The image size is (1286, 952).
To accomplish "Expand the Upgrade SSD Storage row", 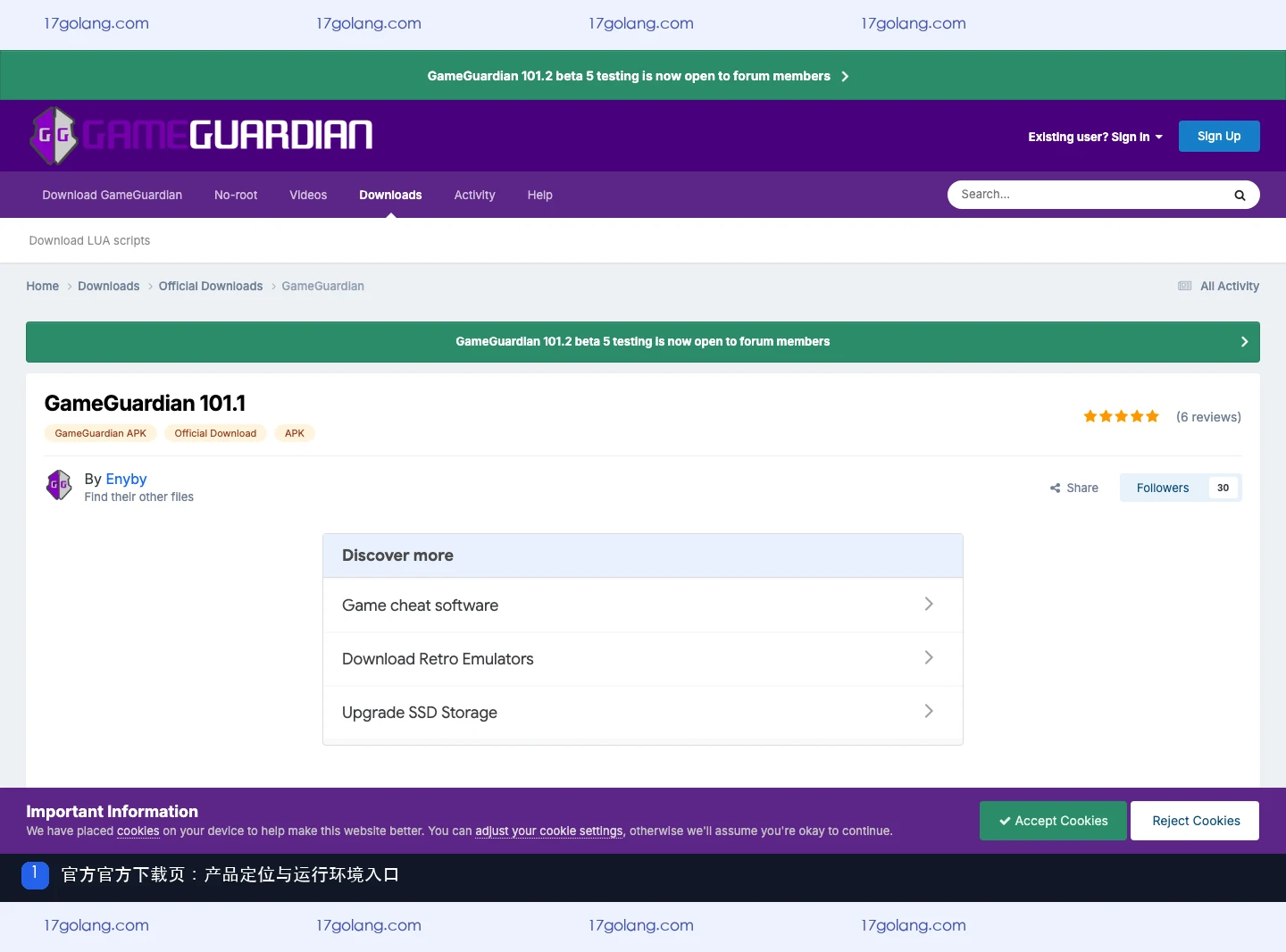I will click(643, 713).
